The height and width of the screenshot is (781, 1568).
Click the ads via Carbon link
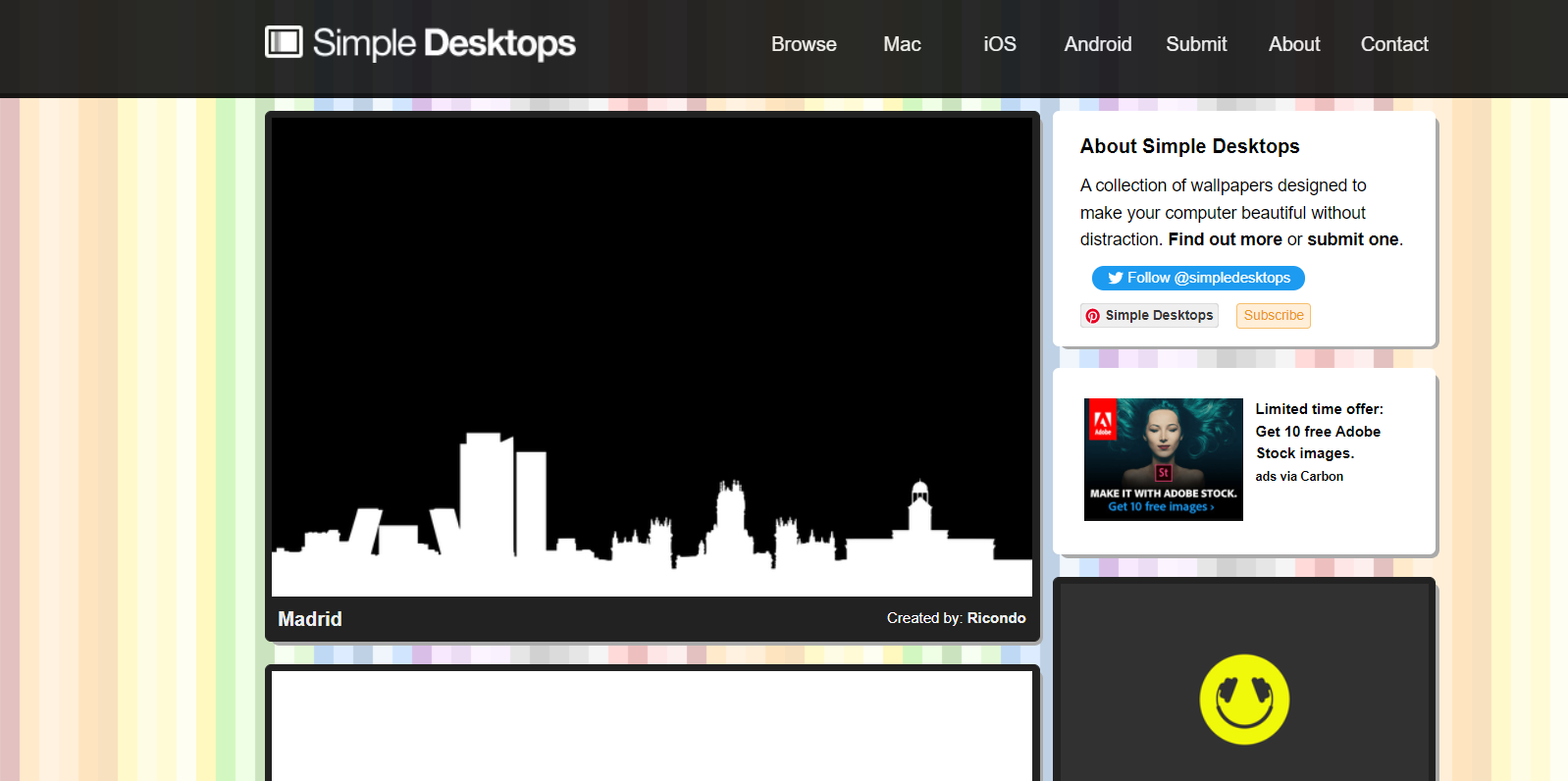click(x=1299, y=477)
